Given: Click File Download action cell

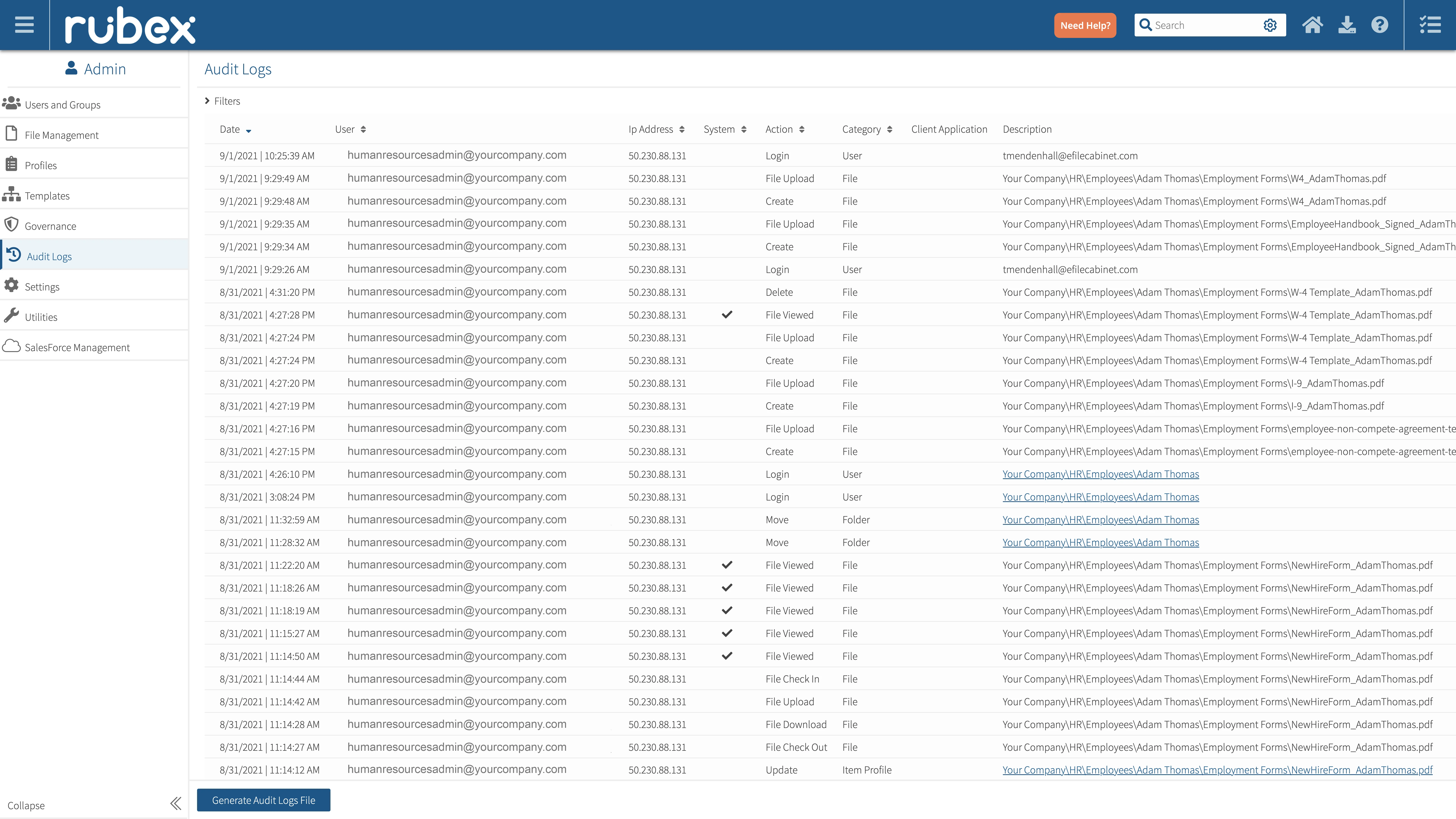Looking at the screenshot, I should click(796, 725).
